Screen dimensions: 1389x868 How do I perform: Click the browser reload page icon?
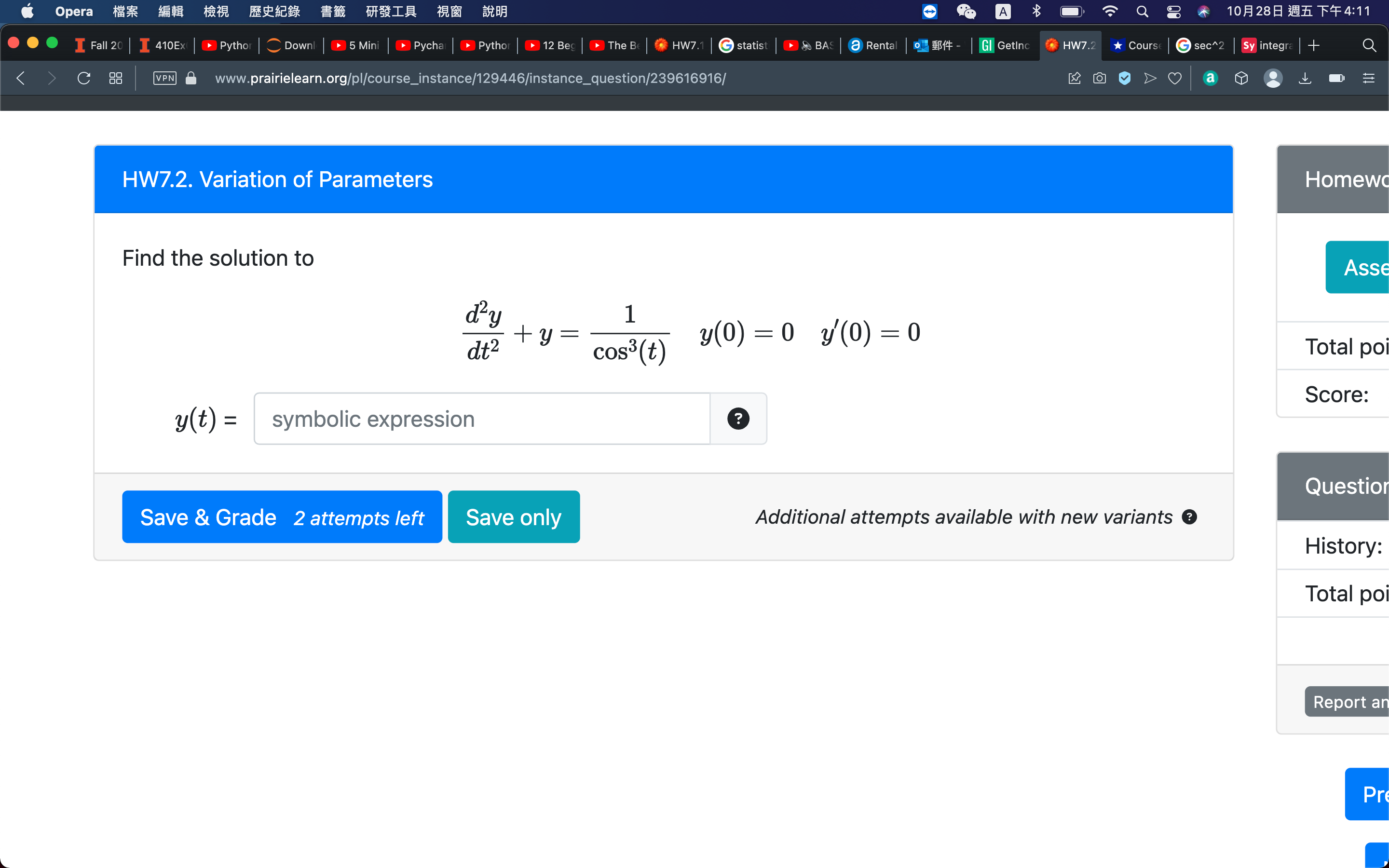tap(84, 78)
